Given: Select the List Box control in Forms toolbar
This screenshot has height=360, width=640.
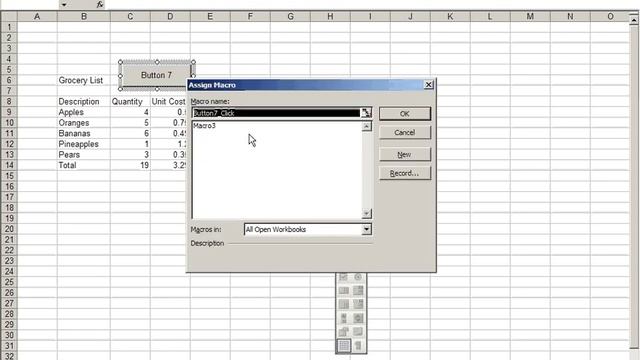Looking at the screenshot, I should point(343,291).
